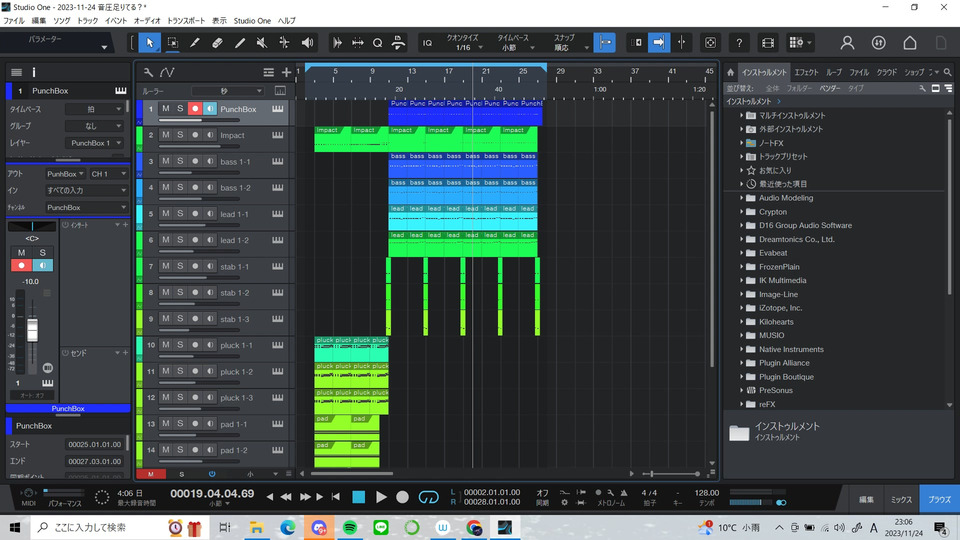Select the Eraser tool in the toolbar
This screenshot has height=540, width=960.
click(x=217, y=43)
